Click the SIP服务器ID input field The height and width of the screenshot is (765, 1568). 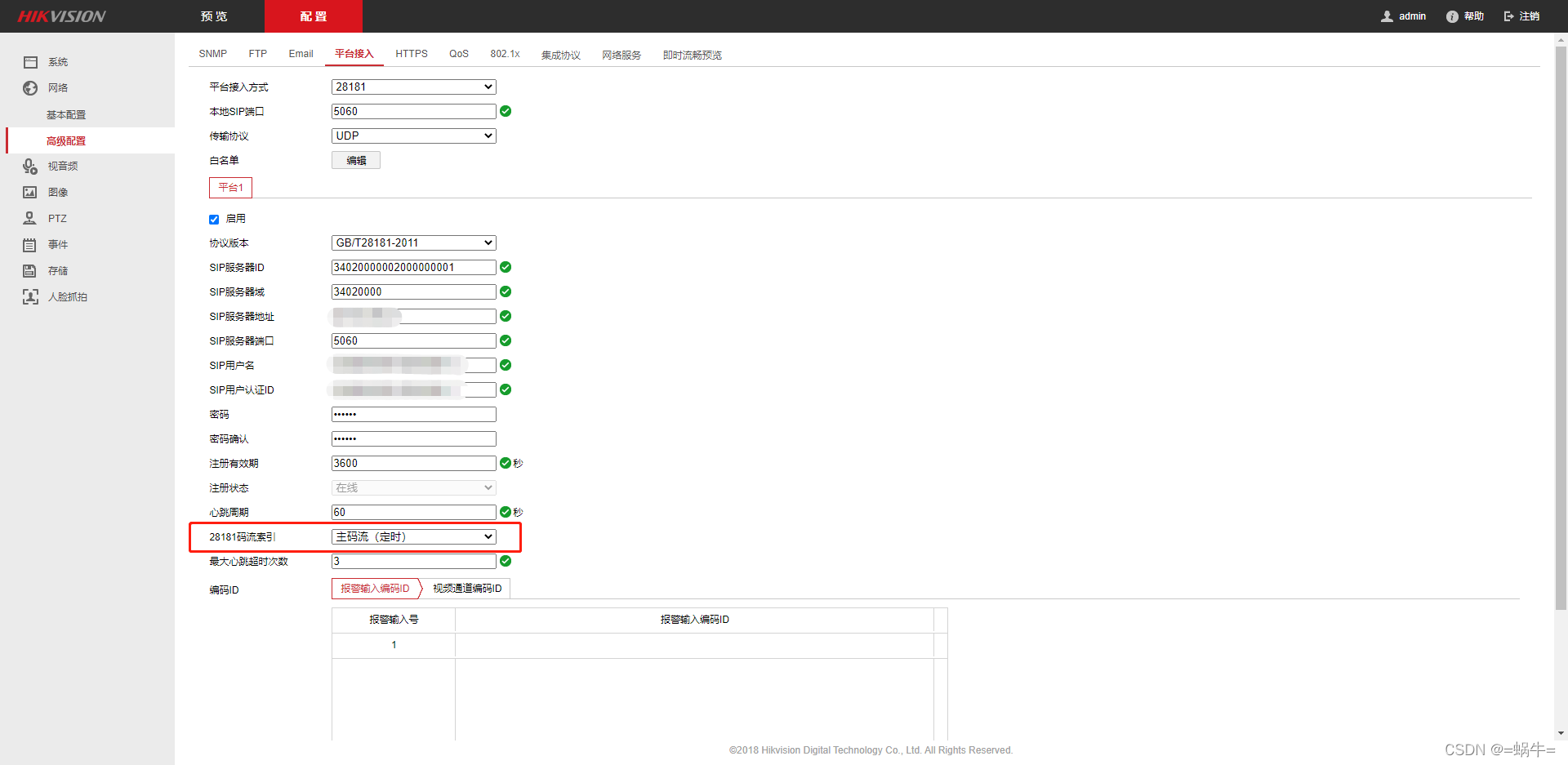(414, 267)
